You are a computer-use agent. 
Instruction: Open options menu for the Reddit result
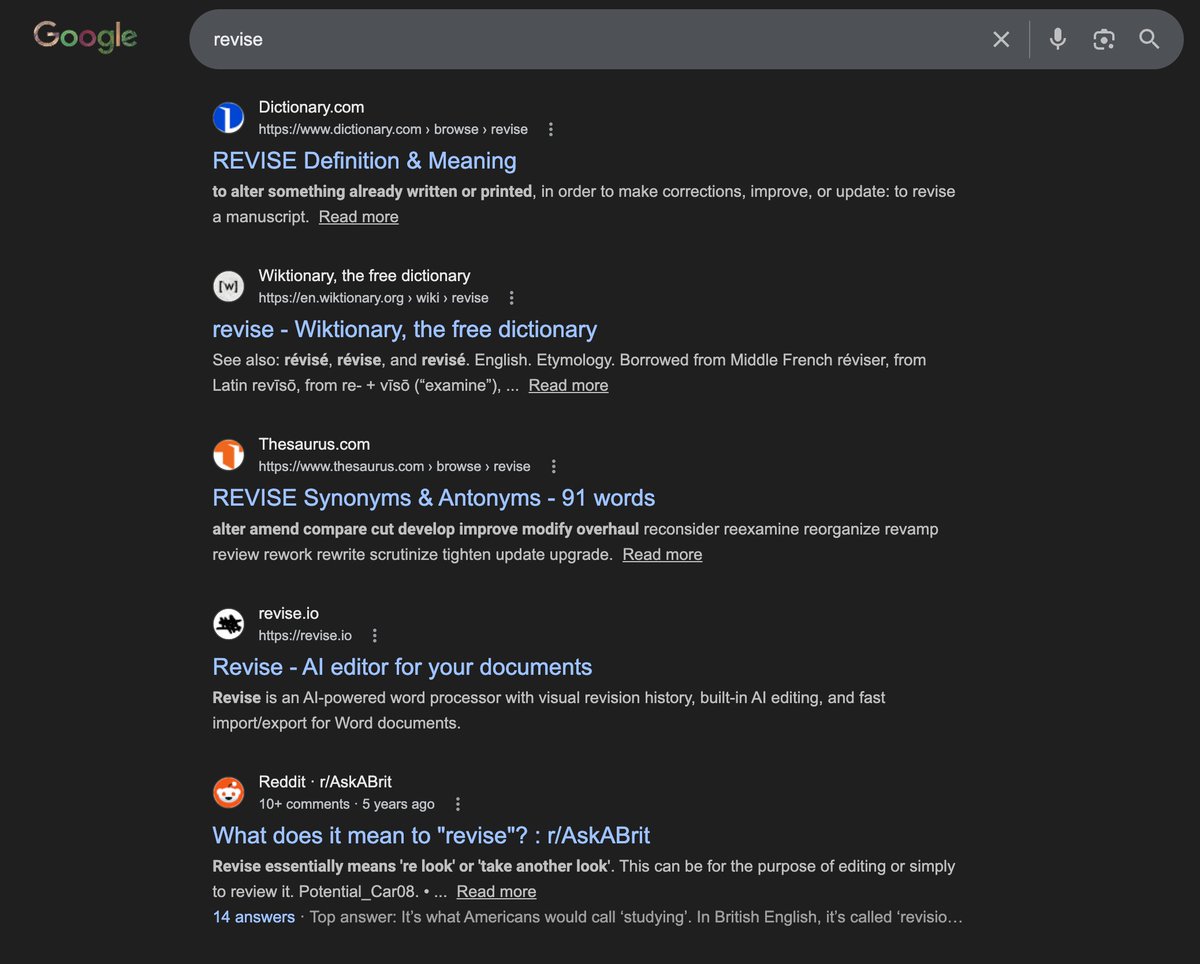(457, 803)
